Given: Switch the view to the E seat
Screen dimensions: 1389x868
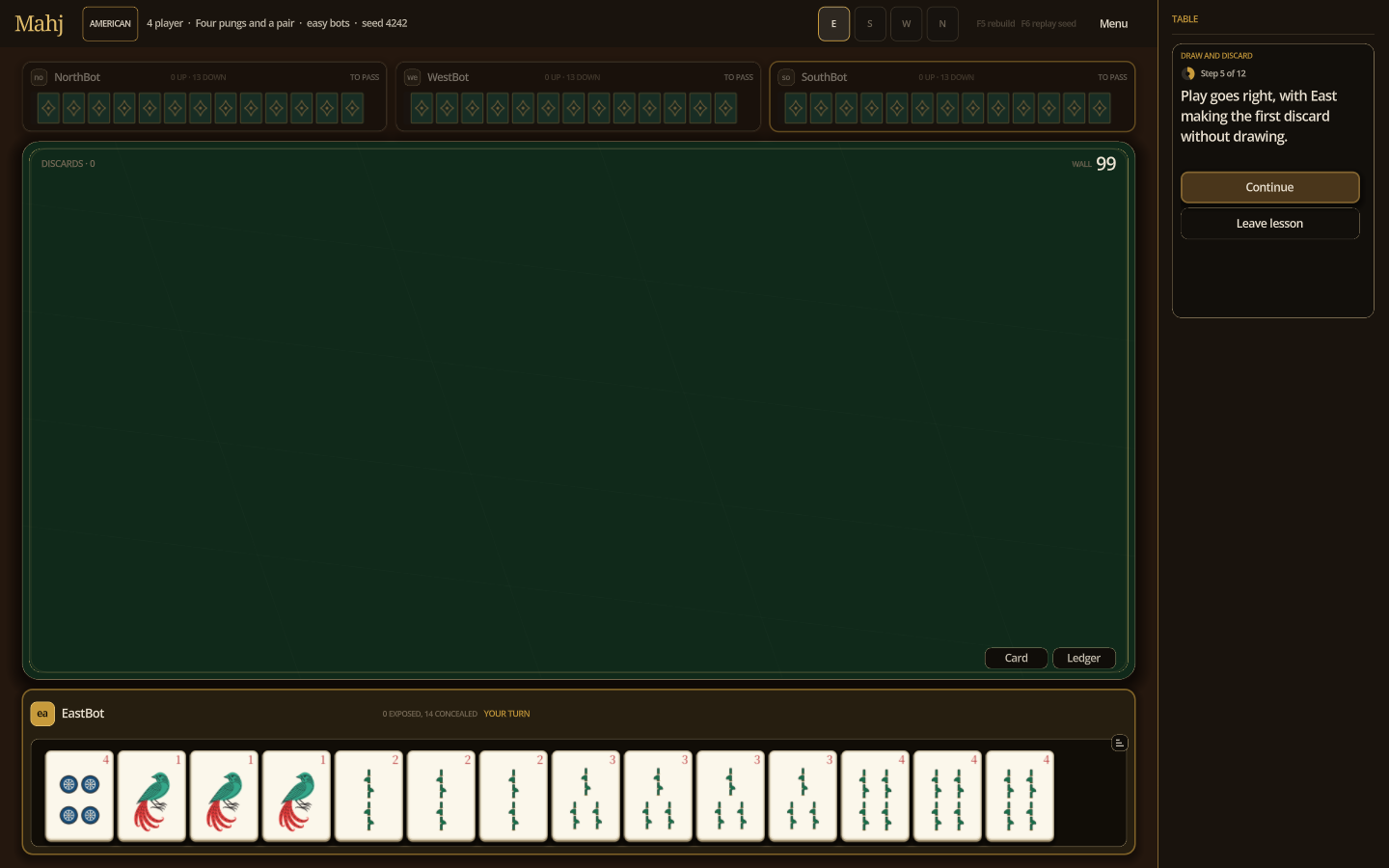Looking at the screenshot, I should pyautogui.click(x=834, y=24).
